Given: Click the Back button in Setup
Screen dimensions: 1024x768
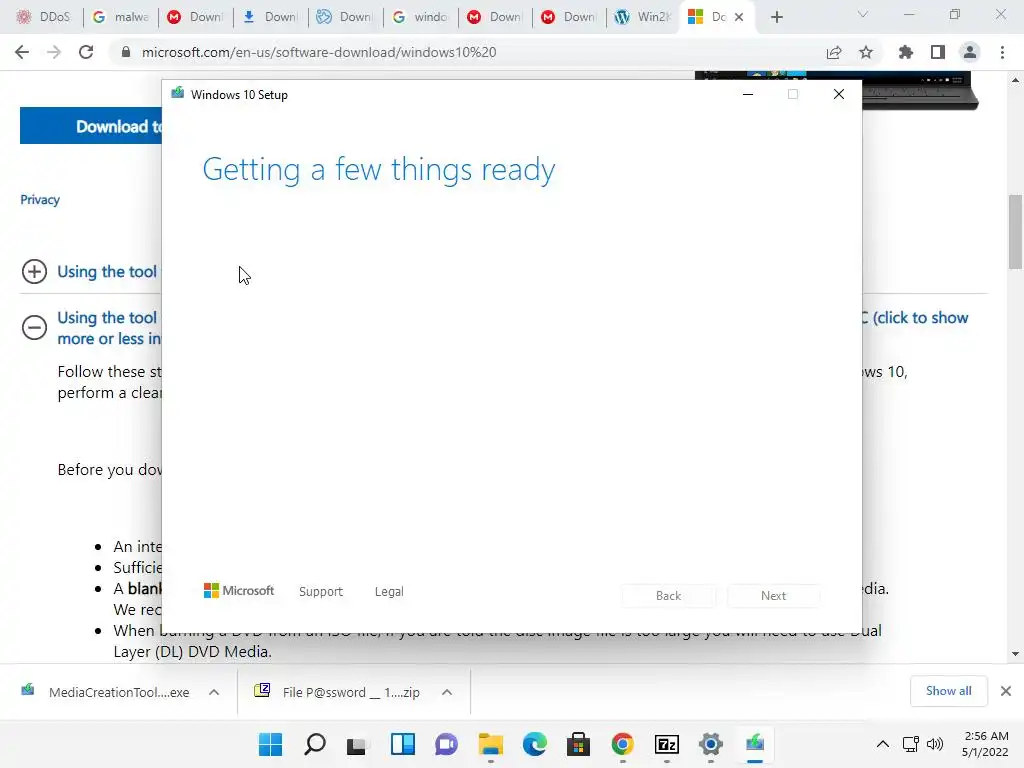Looking at the screenshot, I should coord(668,596).
